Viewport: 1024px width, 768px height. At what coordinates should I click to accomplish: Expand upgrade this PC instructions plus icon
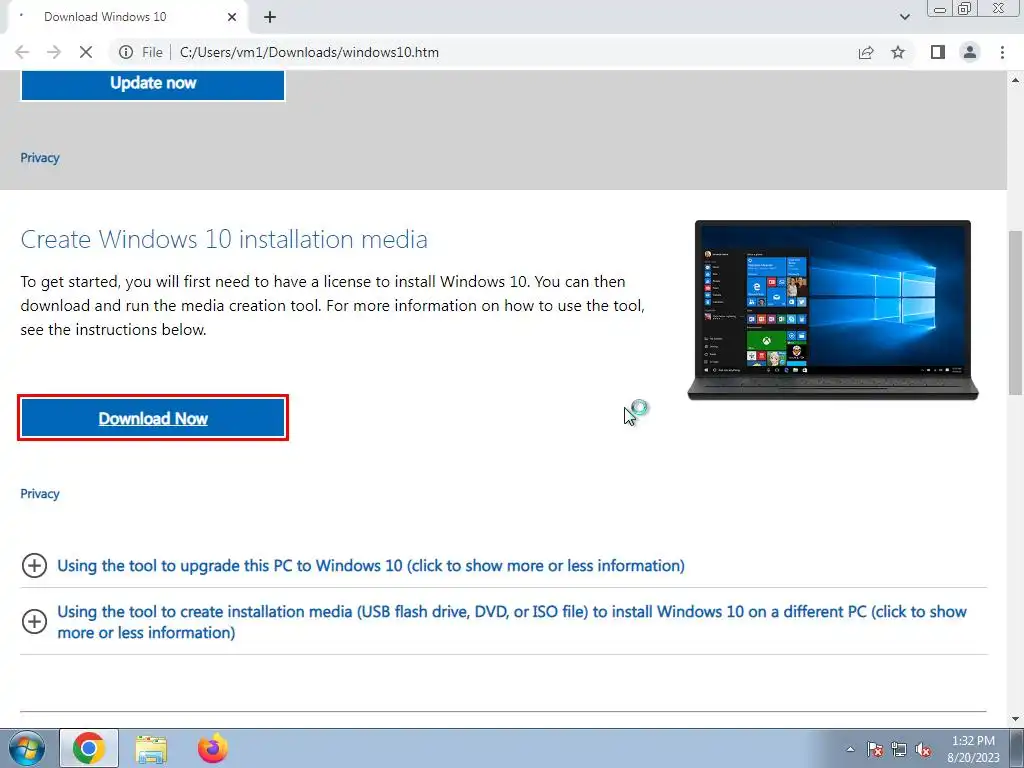click(34, 566)
